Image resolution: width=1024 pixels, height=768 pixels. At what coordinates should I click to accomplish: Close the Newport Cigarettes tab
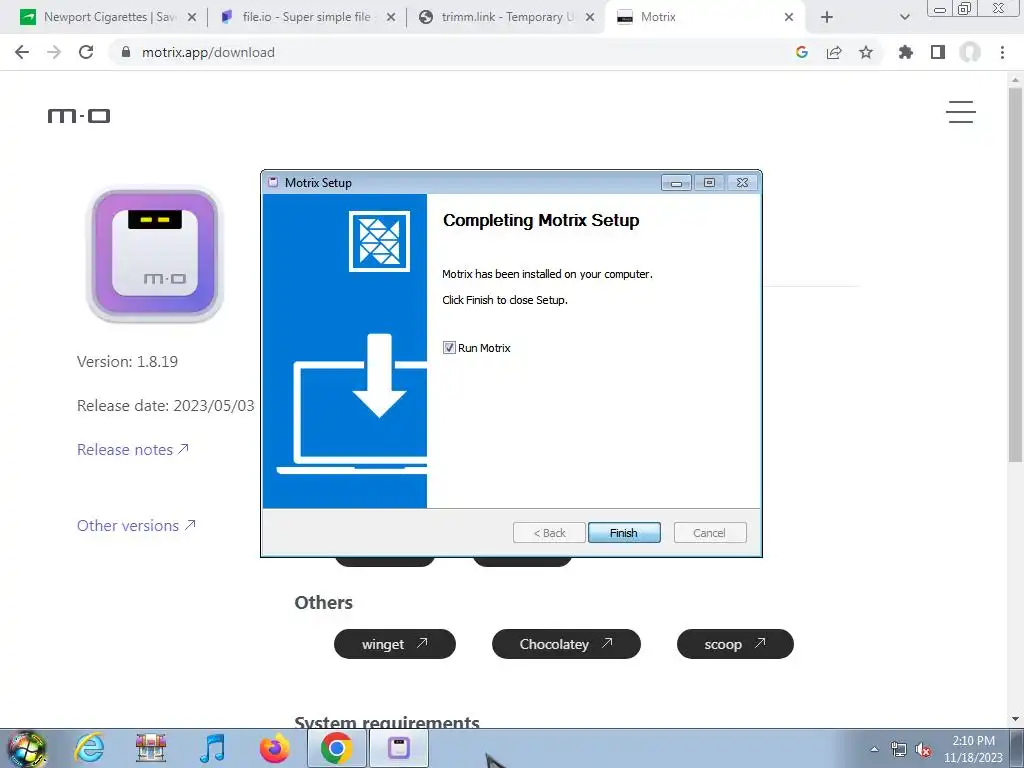pos(192,17)
